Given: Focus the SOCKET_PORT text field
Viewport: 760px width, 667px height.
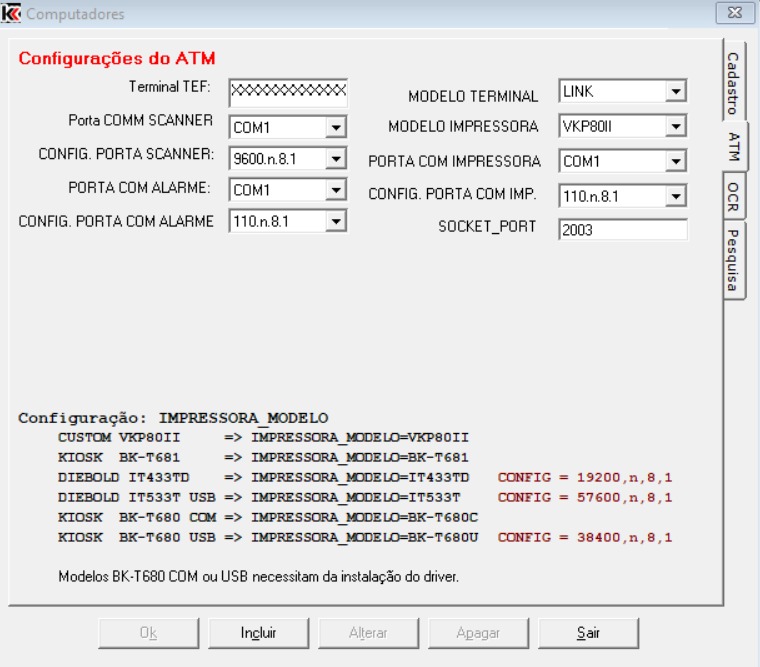Looking at the screenshot, I should (x=623, y=230).
